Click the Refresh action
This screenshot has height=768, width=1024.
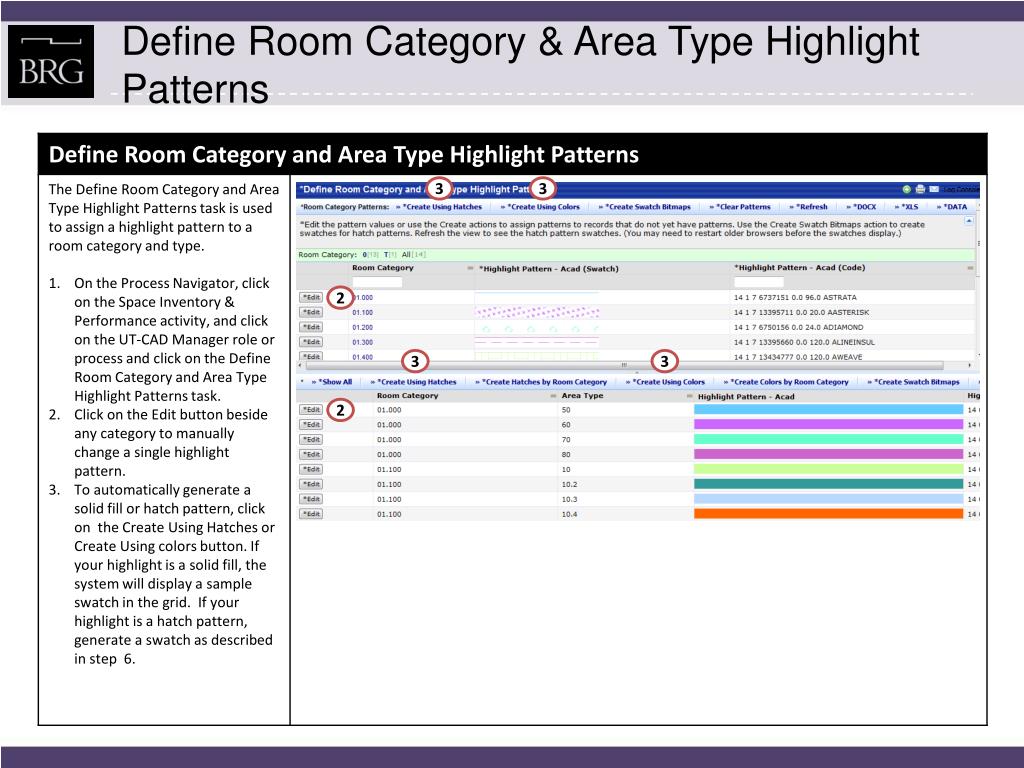click(x=811, y=207)
